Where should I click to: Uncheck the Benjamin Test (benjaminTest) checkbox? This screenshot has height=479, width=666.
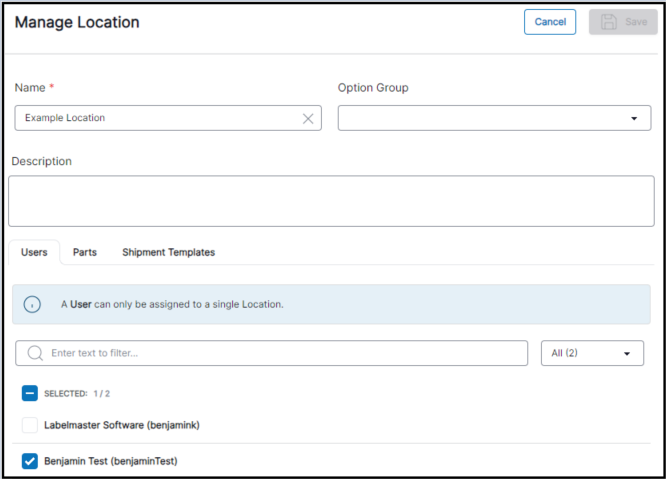30,461
